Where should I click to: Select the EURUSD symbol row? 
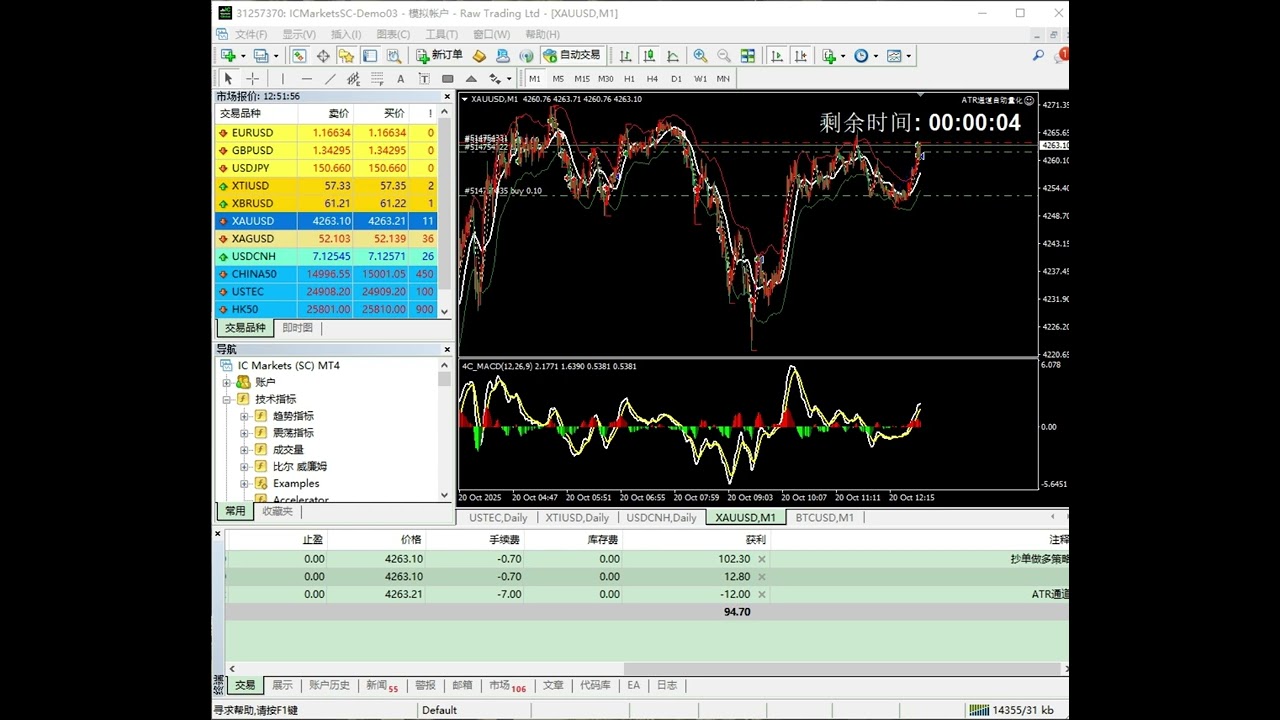(x=326, y=133)
